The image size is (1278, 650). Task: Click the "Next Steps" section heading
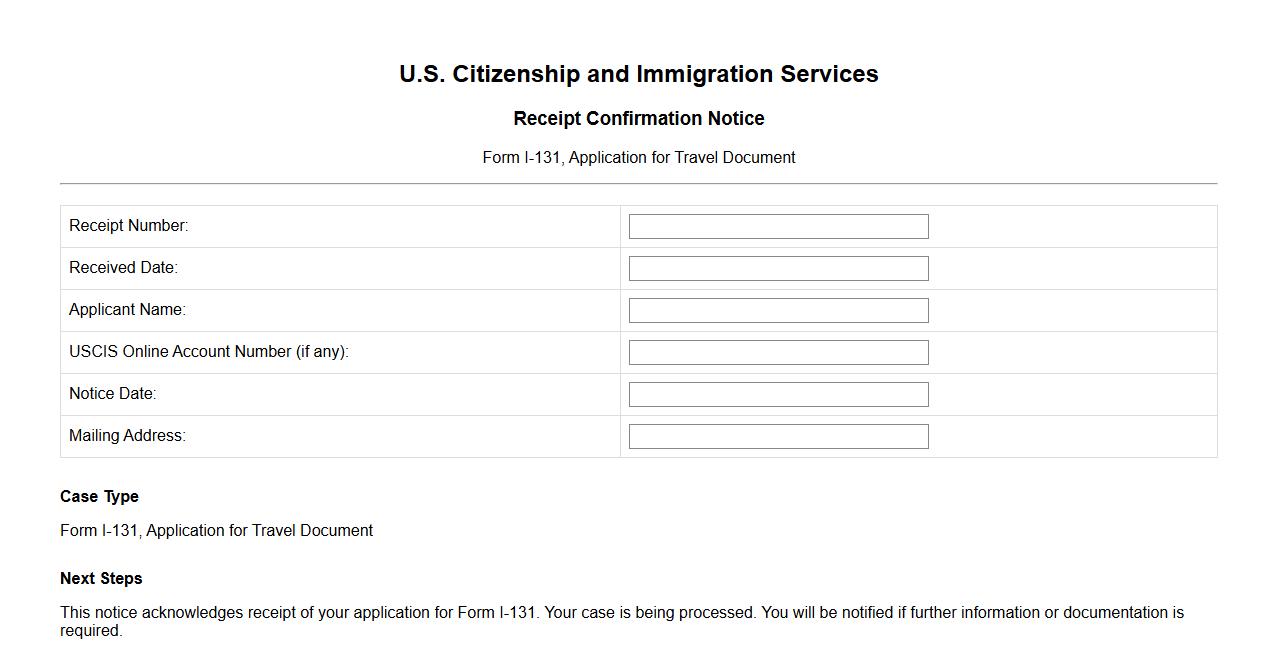tap(101, 579)
